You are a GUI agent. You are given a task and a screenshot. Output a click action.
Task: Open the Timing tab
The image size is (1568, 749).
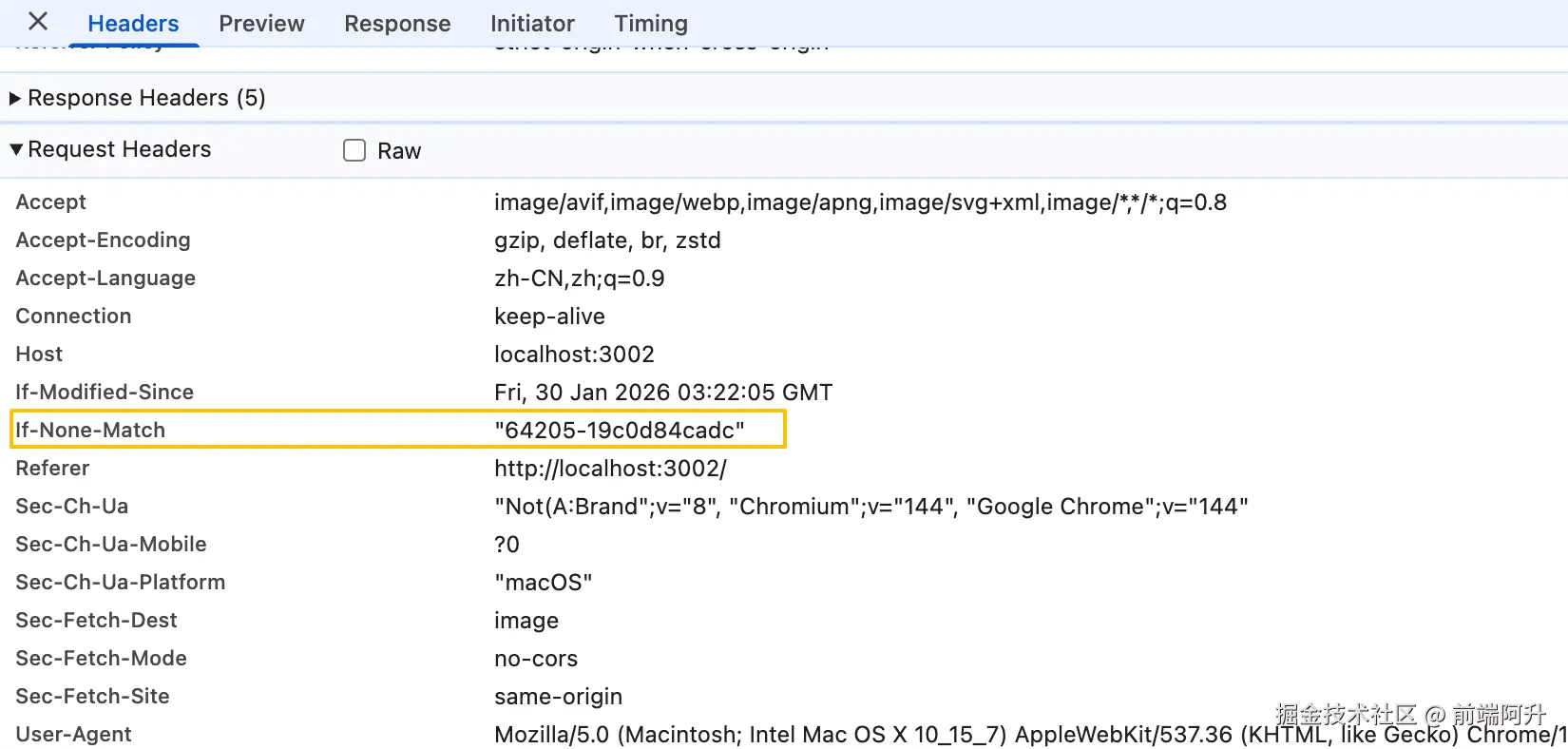pyautogui.click(x=651, y=24)
